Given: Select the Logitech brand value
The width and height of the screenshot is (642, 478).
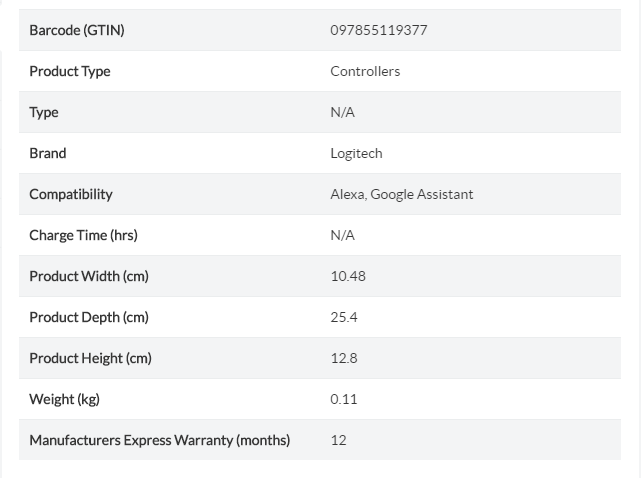Looking at the screenshot, I should click(356, 153).
